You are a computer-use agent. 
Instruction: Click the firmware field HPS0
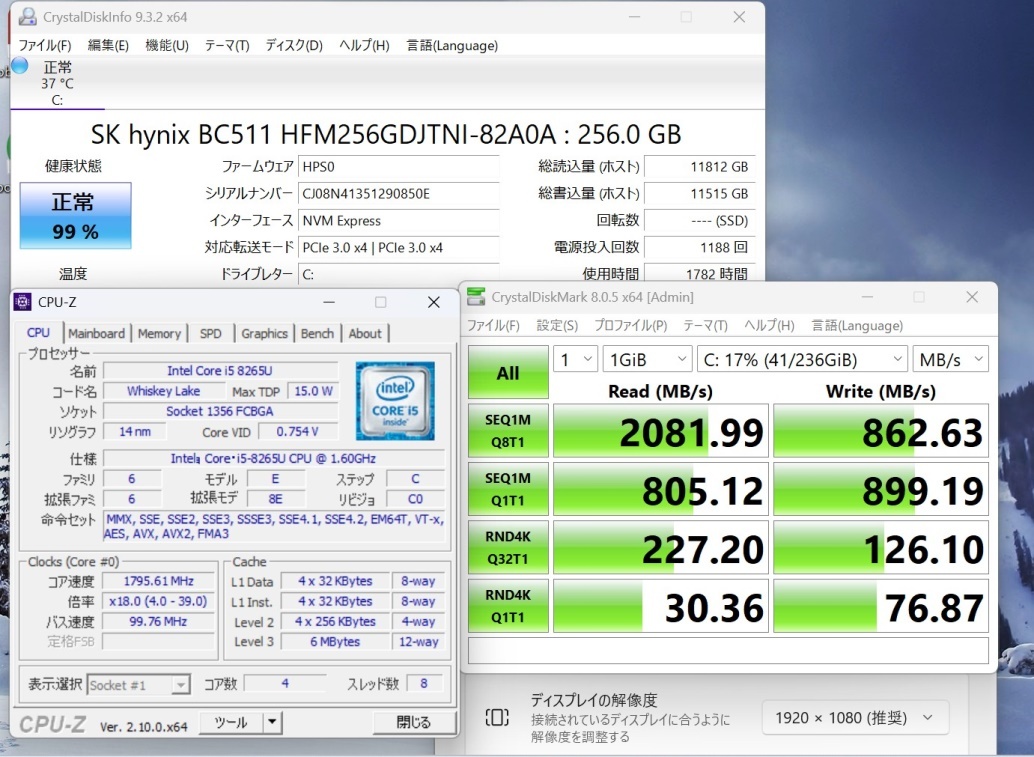[x=398, y=167]
